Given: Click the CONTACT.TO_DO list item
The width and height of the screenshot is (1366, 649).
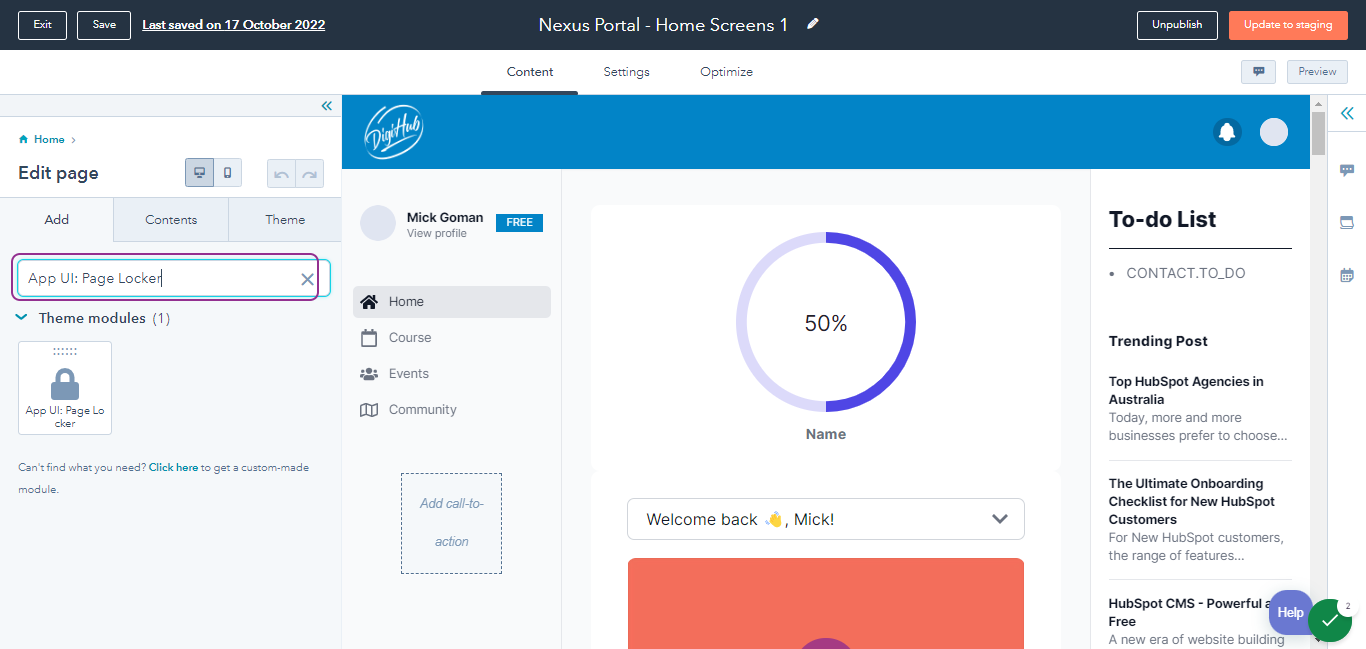Looking at the screenshot, I should click(x=1185, y=273).
